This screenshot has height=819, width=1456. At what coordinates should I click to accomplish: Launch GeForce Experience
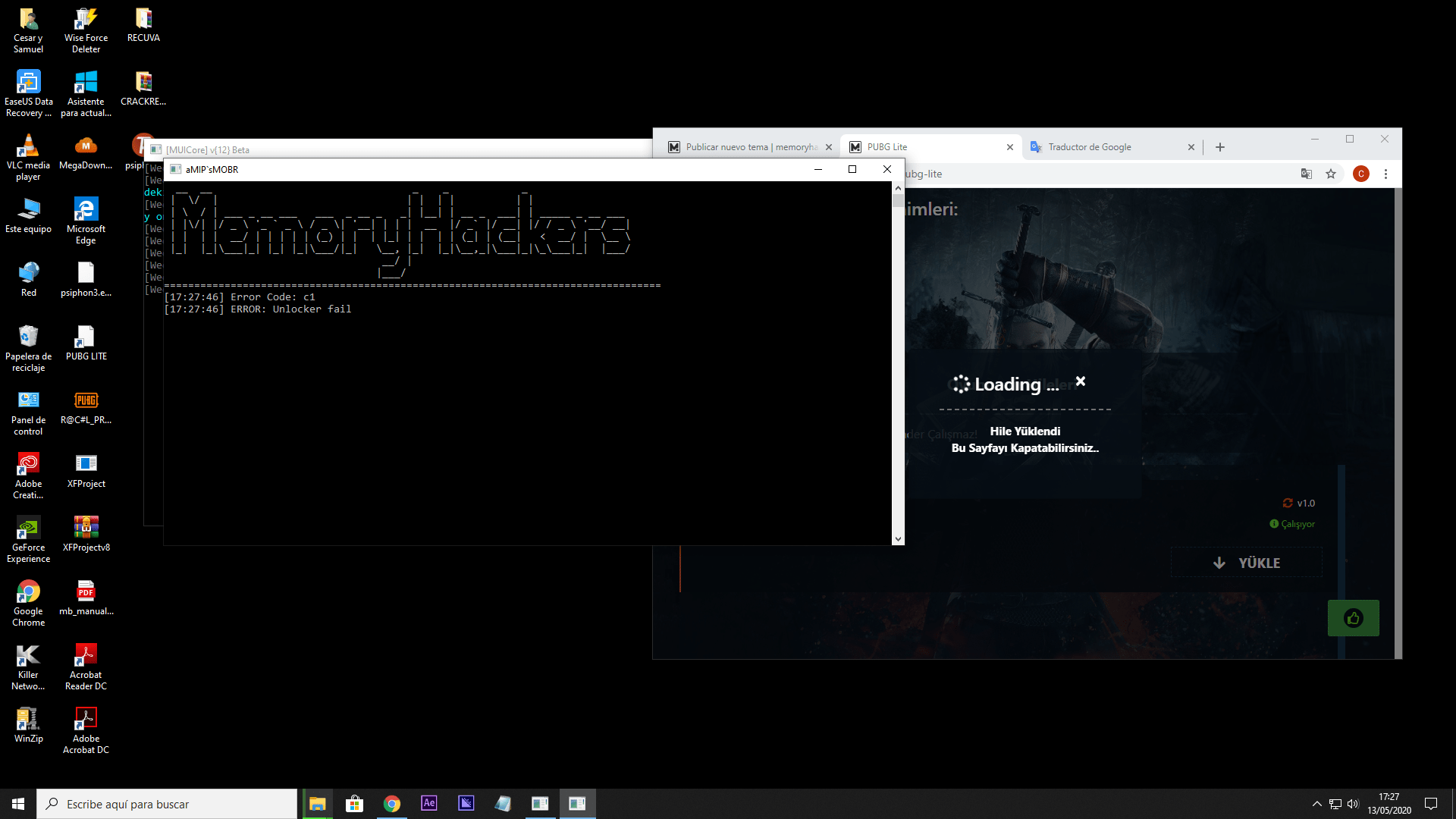pos(28,540)
